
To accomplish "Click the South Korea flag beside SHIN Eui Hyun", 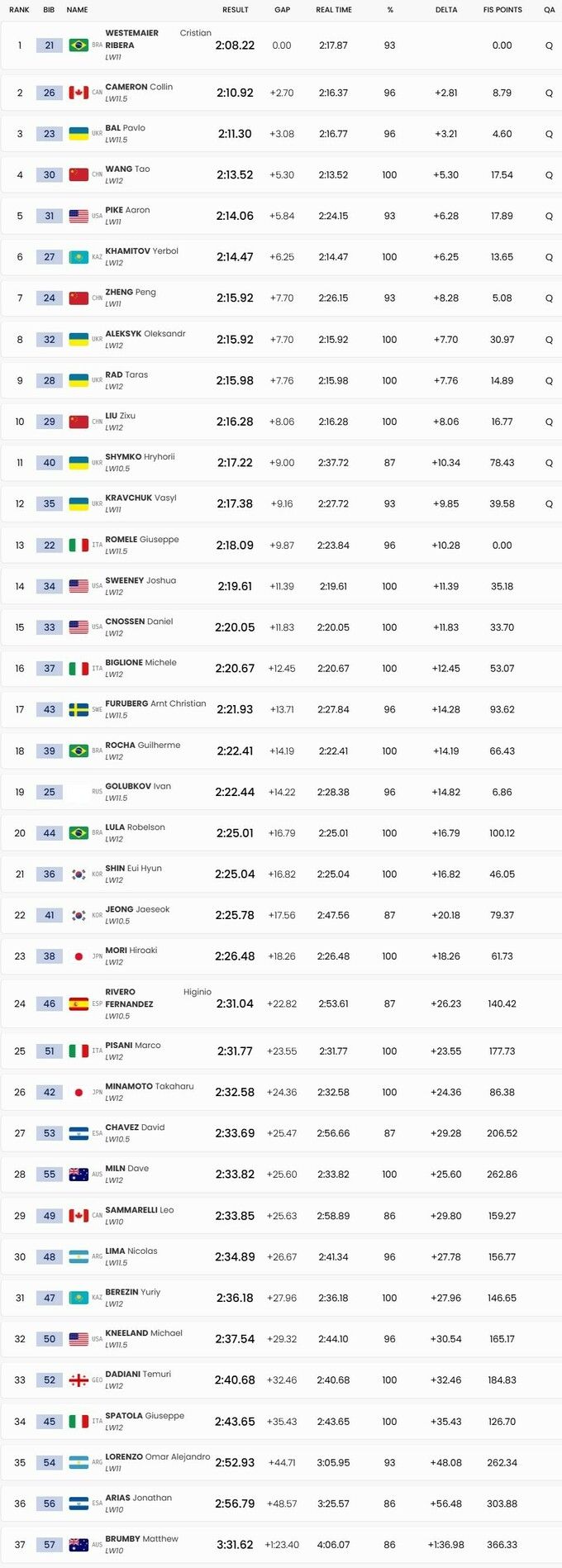I will click(79, 874).
